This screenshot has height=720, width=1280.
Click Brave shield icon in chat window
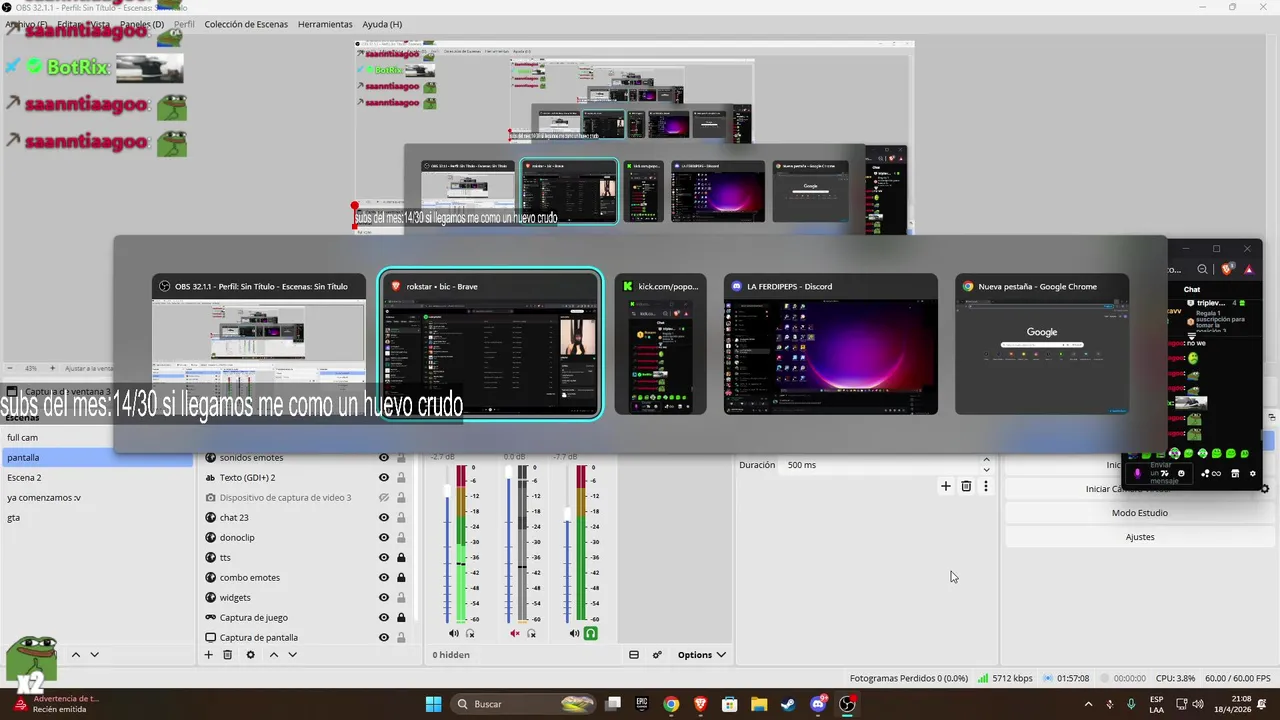(x=1228, y=268)
